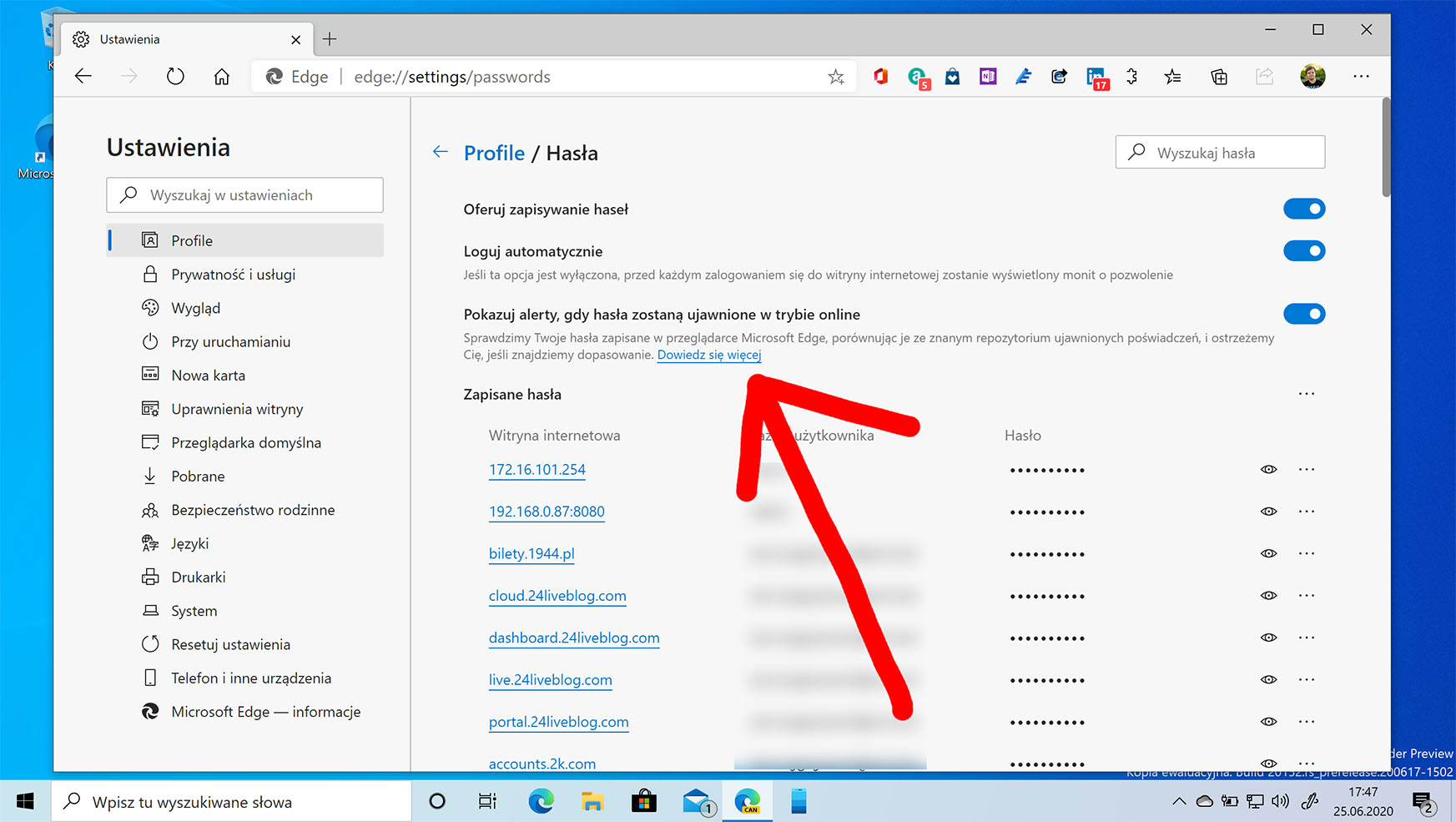Viewport: 1456px width, 822px height.
Task: Show password for dashboard.24liveblog.com
Action: [x=1268, y=638]
